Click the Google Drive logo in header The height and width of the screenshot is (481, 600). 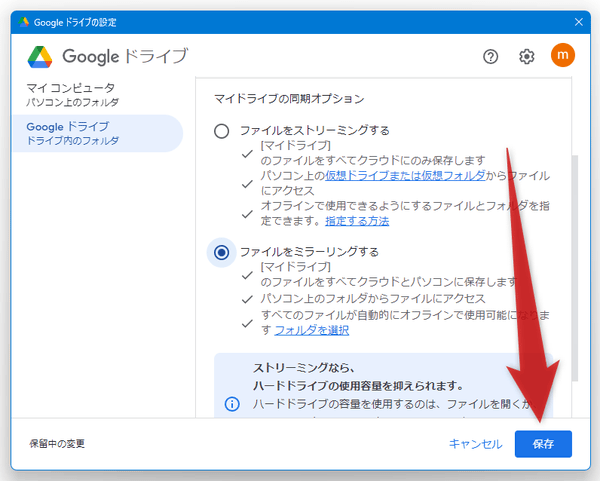tap(41, 56)
